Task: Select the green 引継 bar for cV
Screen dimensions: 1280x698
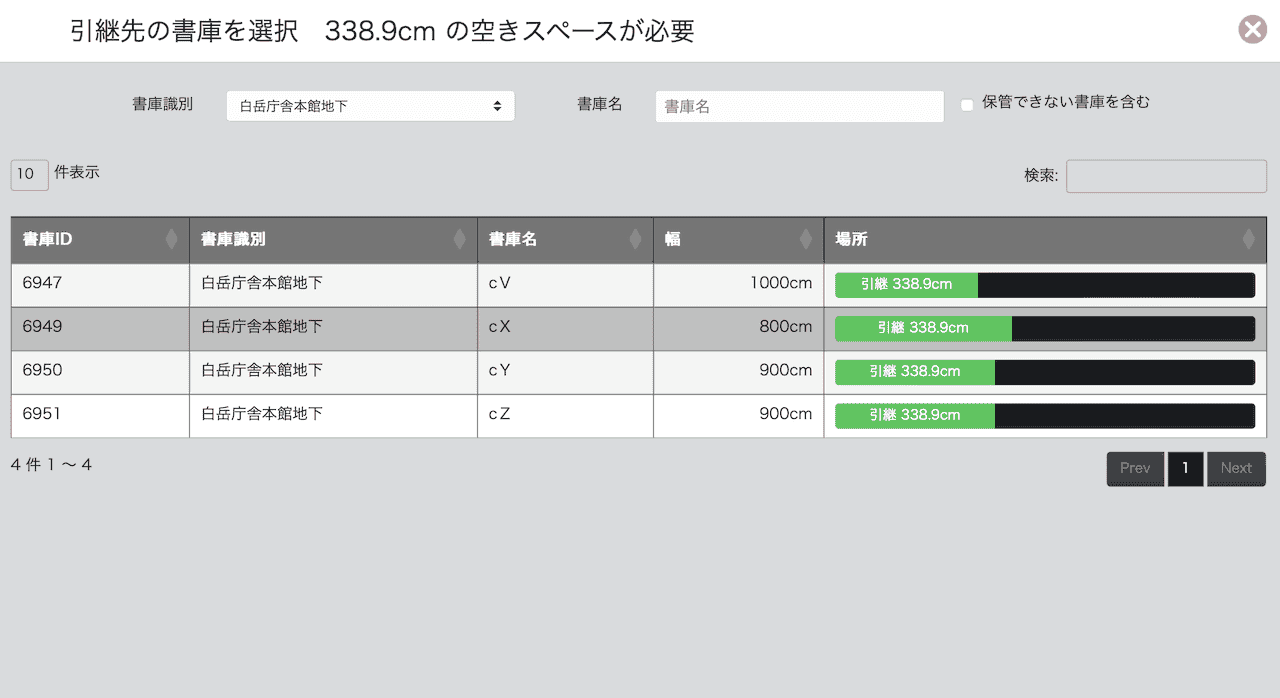Action: (906, 285)
